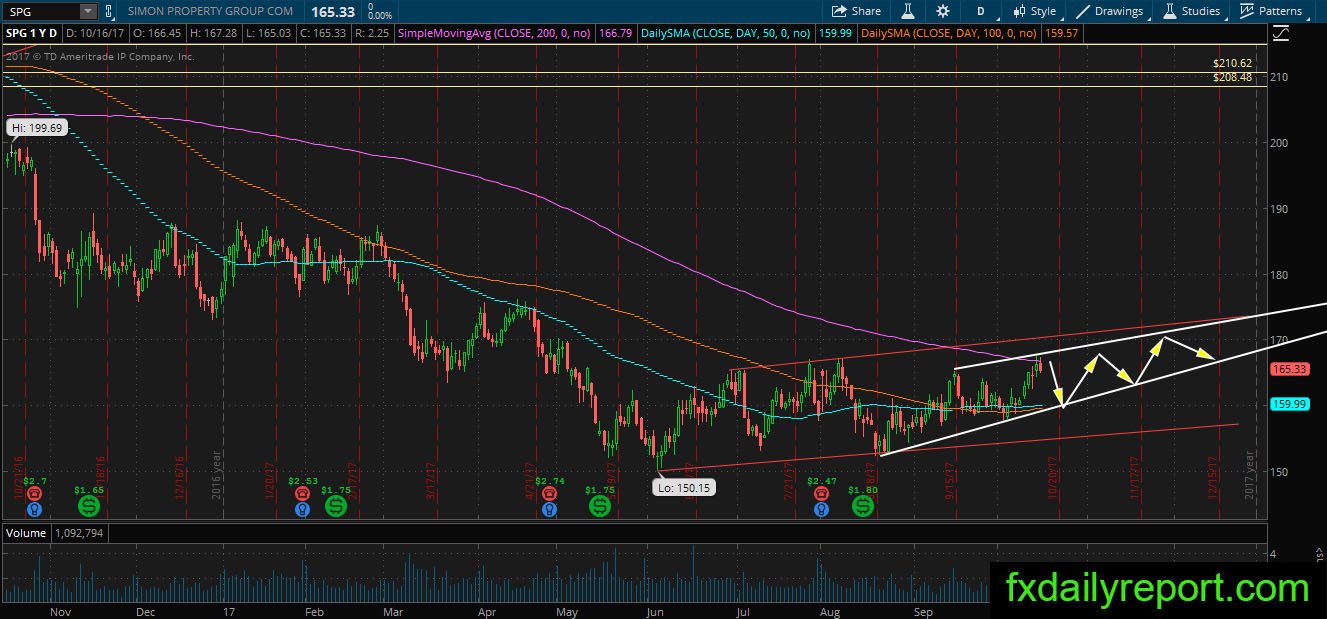Click the blue lightbulb earnings icon under $2.74
Screen dimensions: 1327x619
click(548, 509)
